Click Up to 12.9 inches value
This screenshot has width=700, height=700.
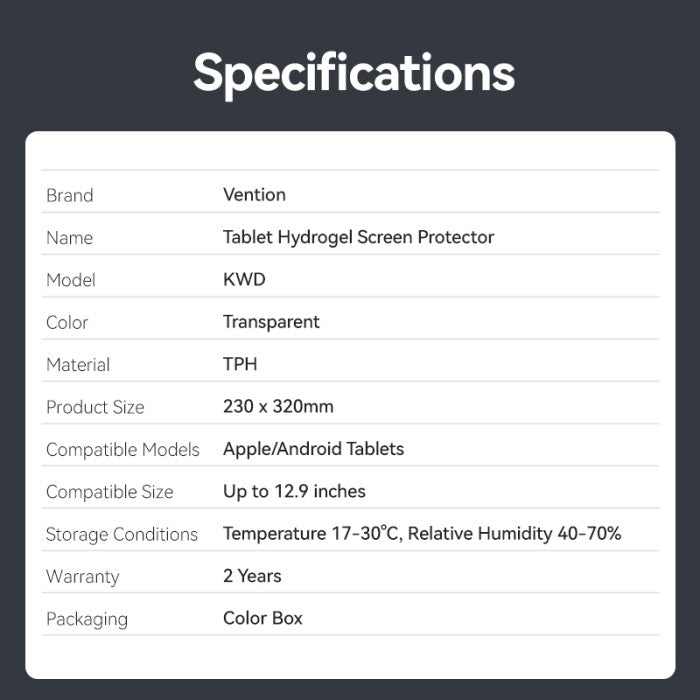coord(294,492)
